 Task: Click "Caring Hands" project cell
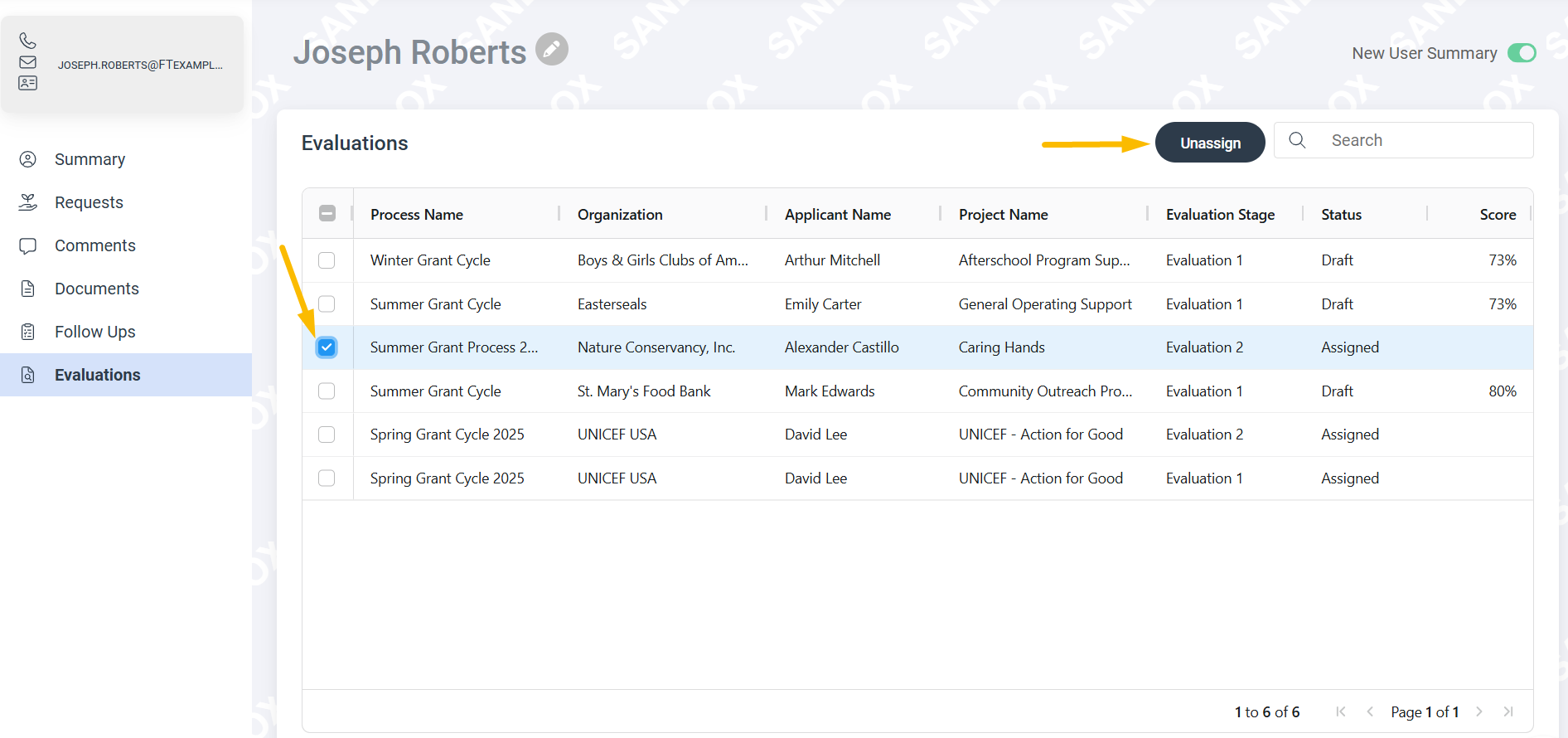point(1001,347)
